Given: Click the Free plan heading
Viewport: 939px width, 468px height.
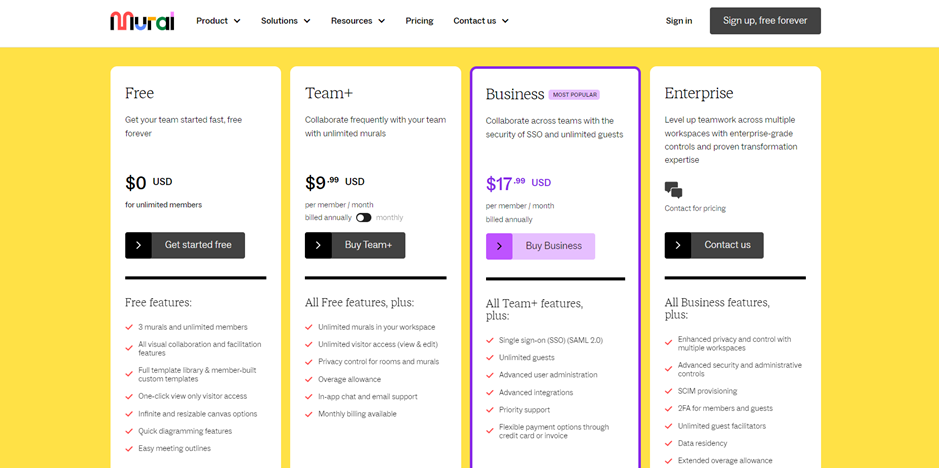Looking at the screenshot, I should click(140, 93).
